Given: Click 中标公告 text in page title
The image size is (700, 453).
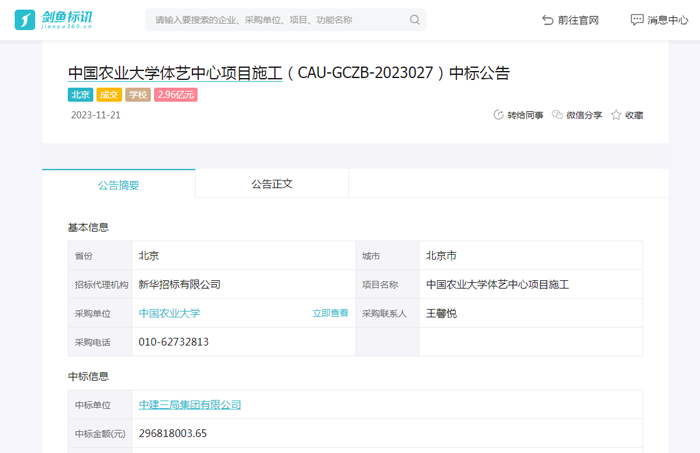Looking at the screenshot, I should (x=479, y=73).
